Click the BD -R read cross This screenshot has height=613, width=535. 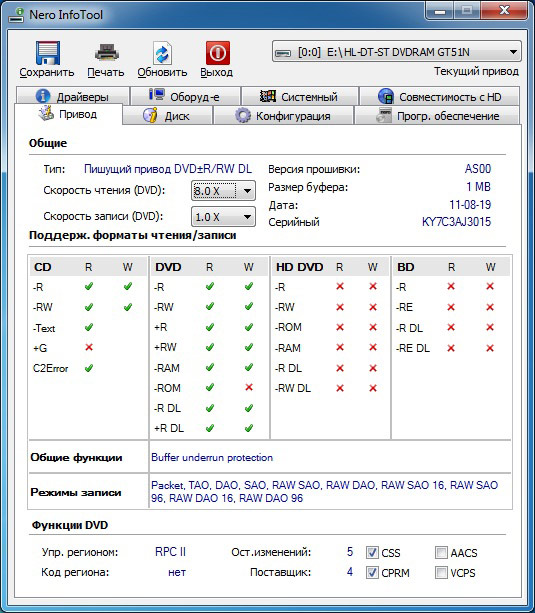click(x=451, y=287)
